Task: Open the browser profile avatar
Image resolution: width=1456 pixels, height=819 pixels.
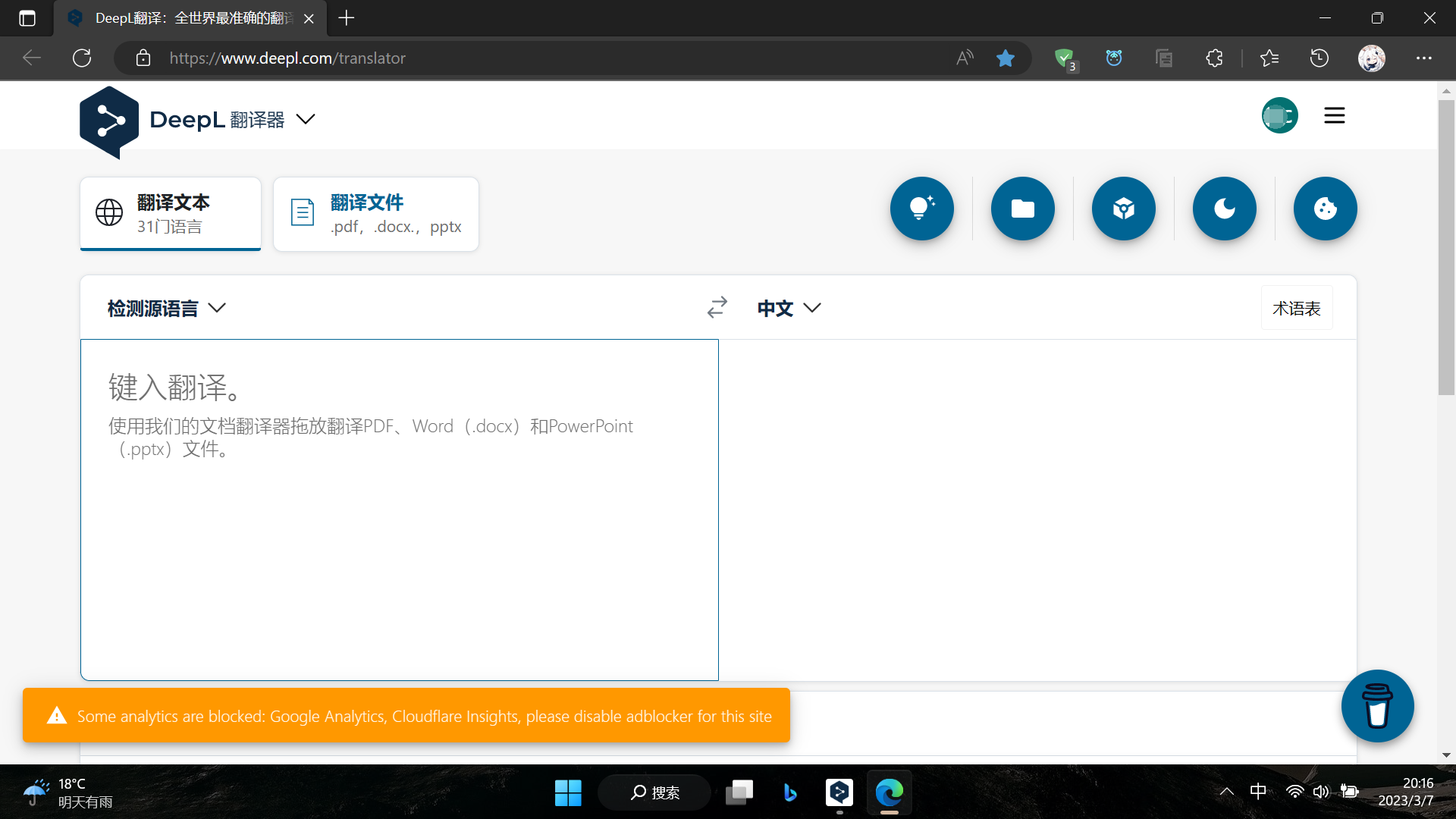Action: [x=1371, y=58]
